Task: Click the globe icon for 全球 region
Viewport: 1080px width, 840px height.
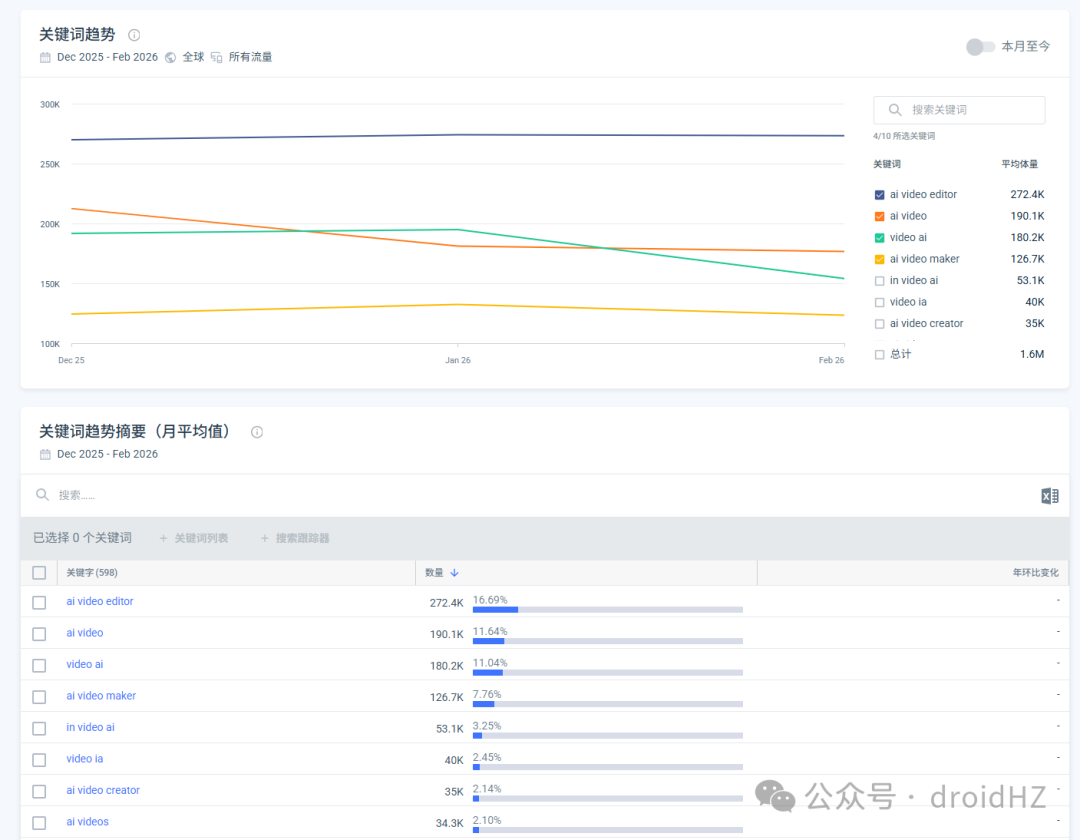Action: (x=170, y=57)
